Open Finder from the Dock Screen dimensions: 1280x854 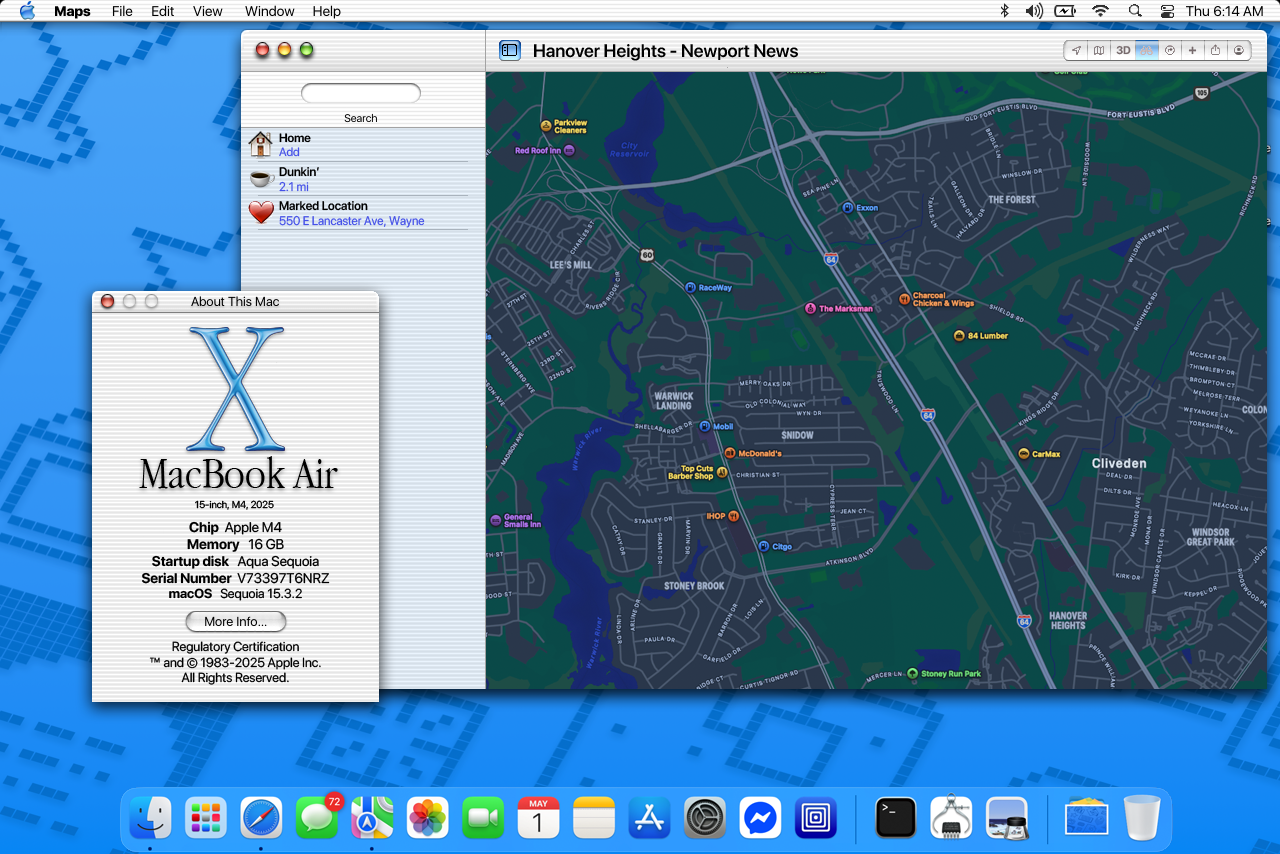(x=151, y=818)
